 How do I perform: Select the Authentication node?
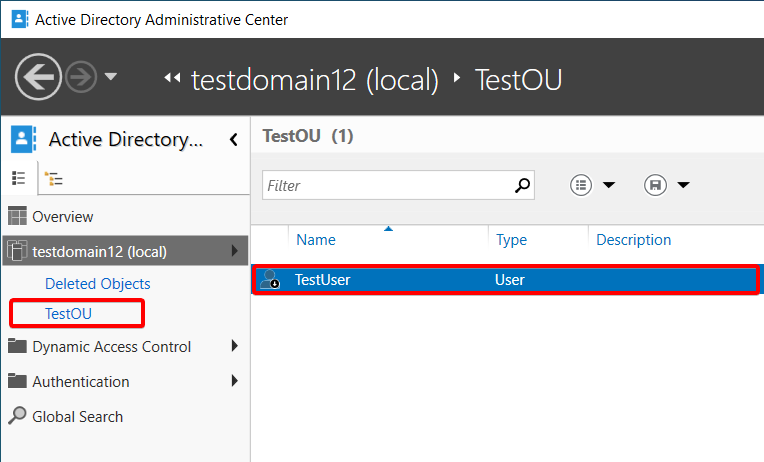tap(81, 382)
